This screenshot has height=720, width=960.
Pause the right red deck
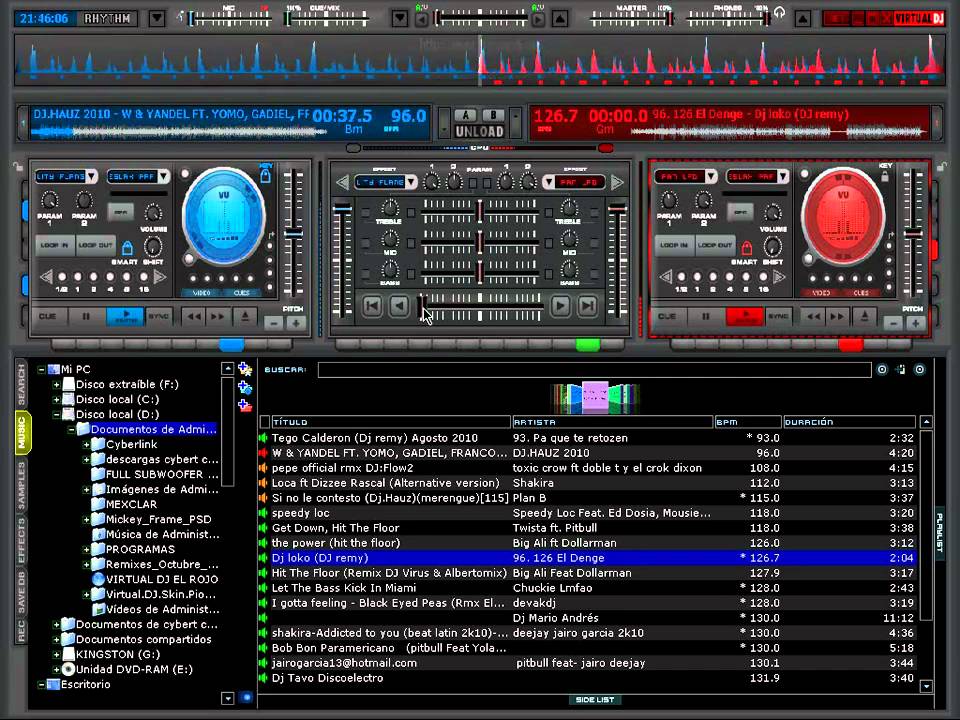[705, 317]
